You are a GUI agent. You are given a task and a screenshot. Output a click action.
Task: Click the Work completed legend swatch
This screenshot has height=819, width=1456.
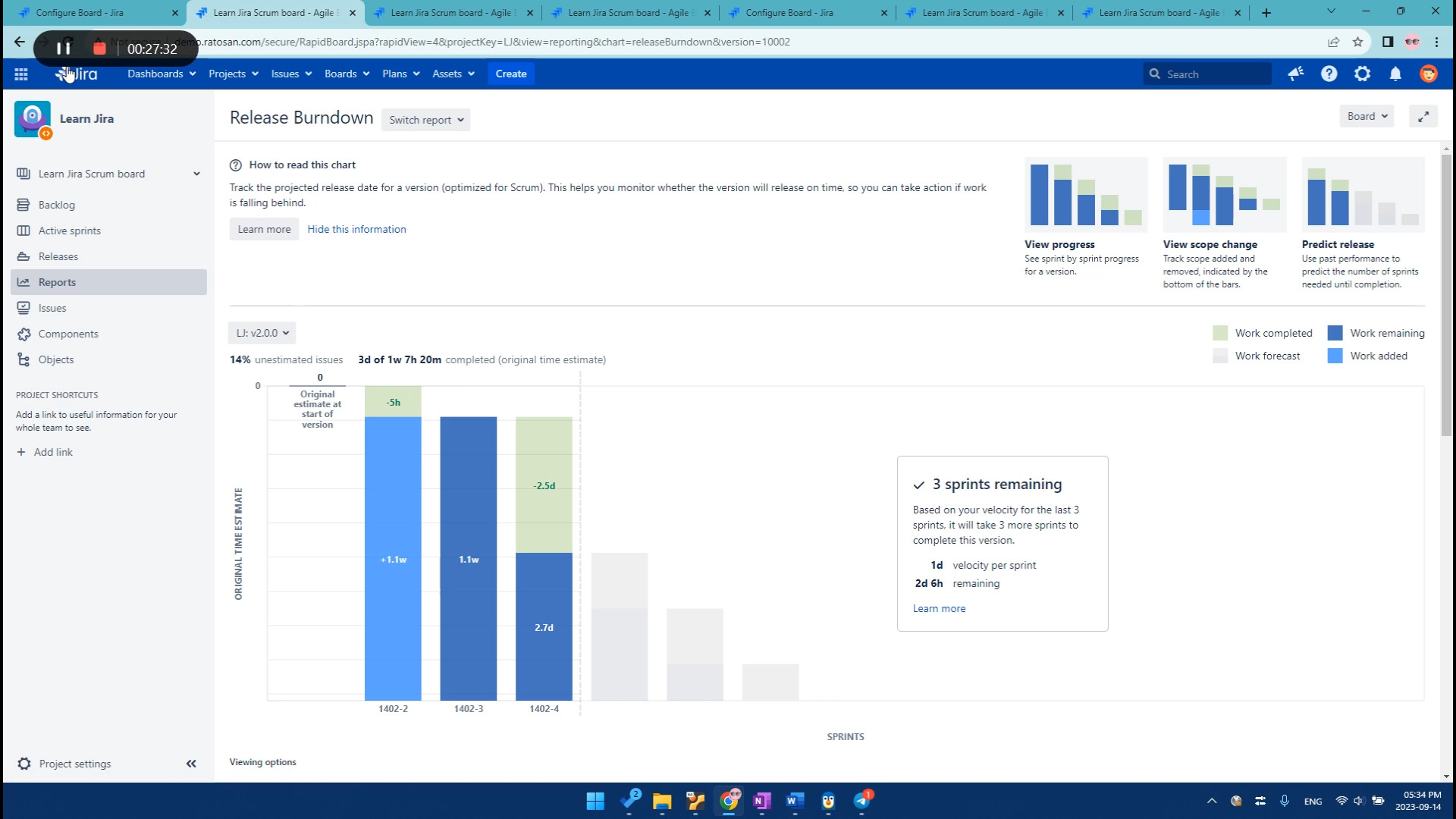point(1220,333)
